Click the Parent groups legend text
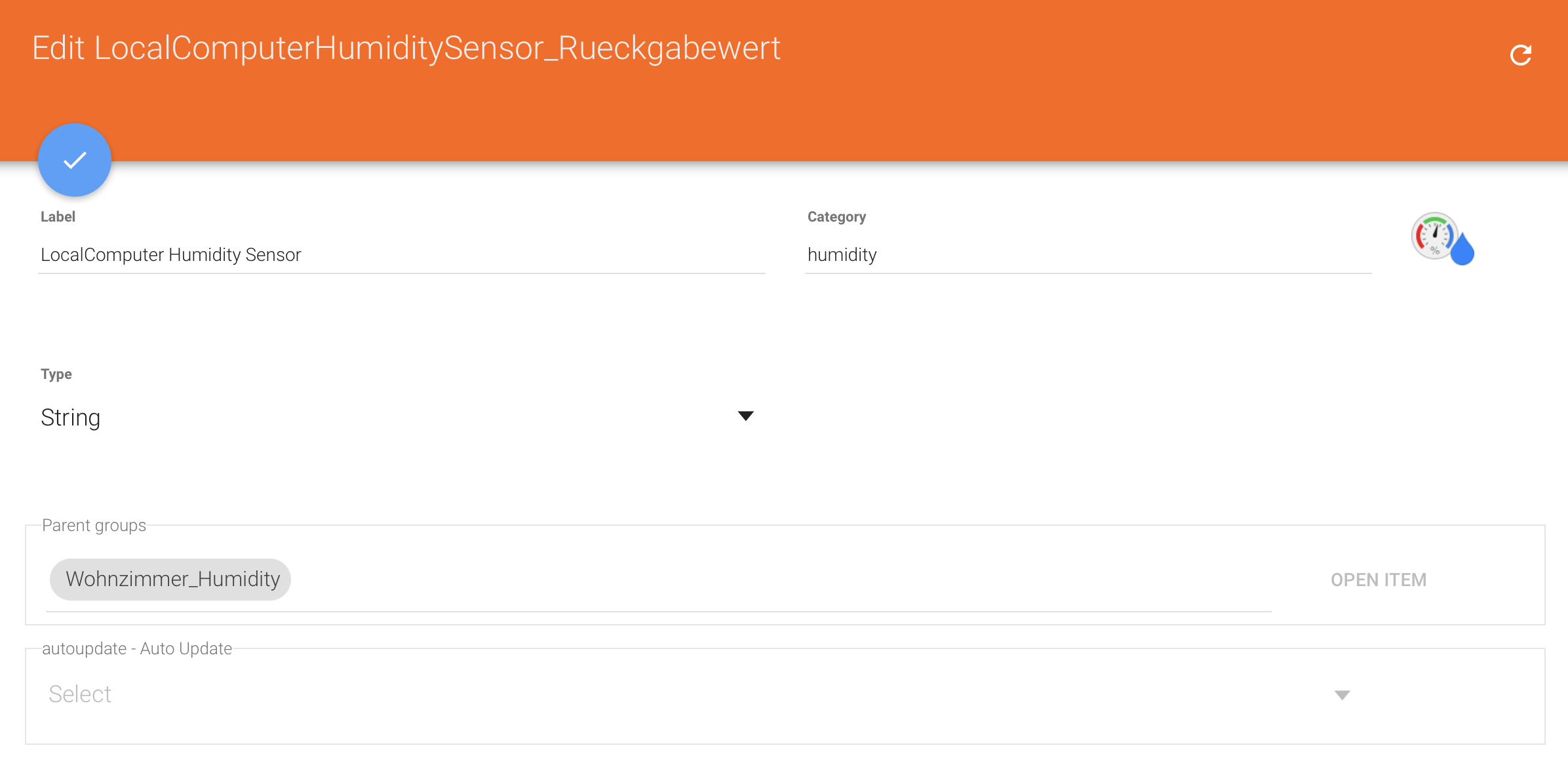 coord(94,525)
